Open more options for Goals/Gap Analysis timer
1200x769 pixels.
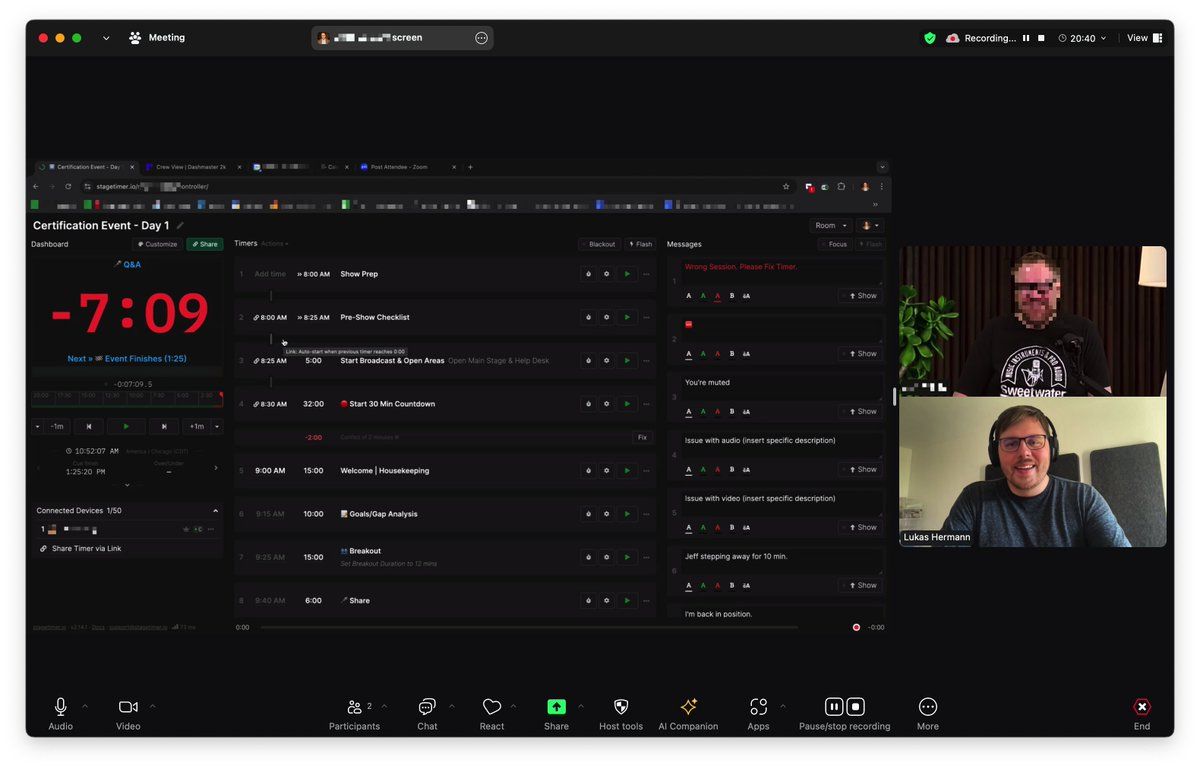(x=646, y=514)
